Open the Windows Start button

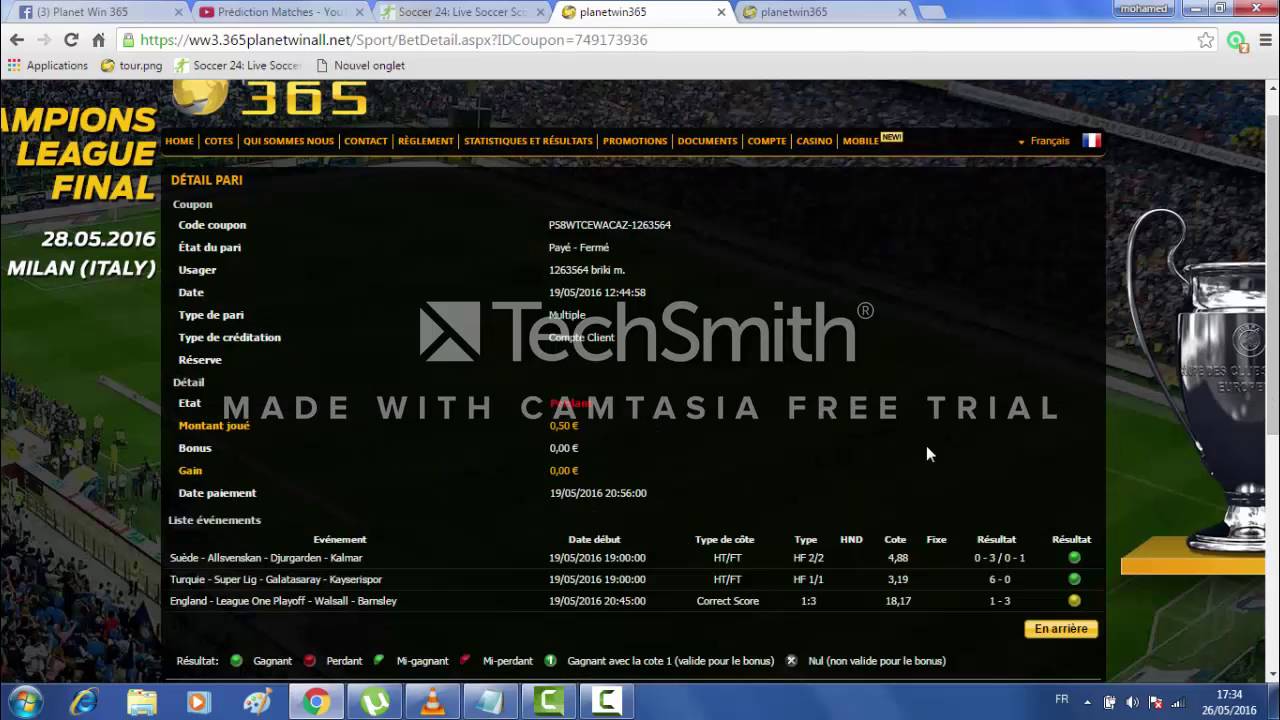coord(23,702)
